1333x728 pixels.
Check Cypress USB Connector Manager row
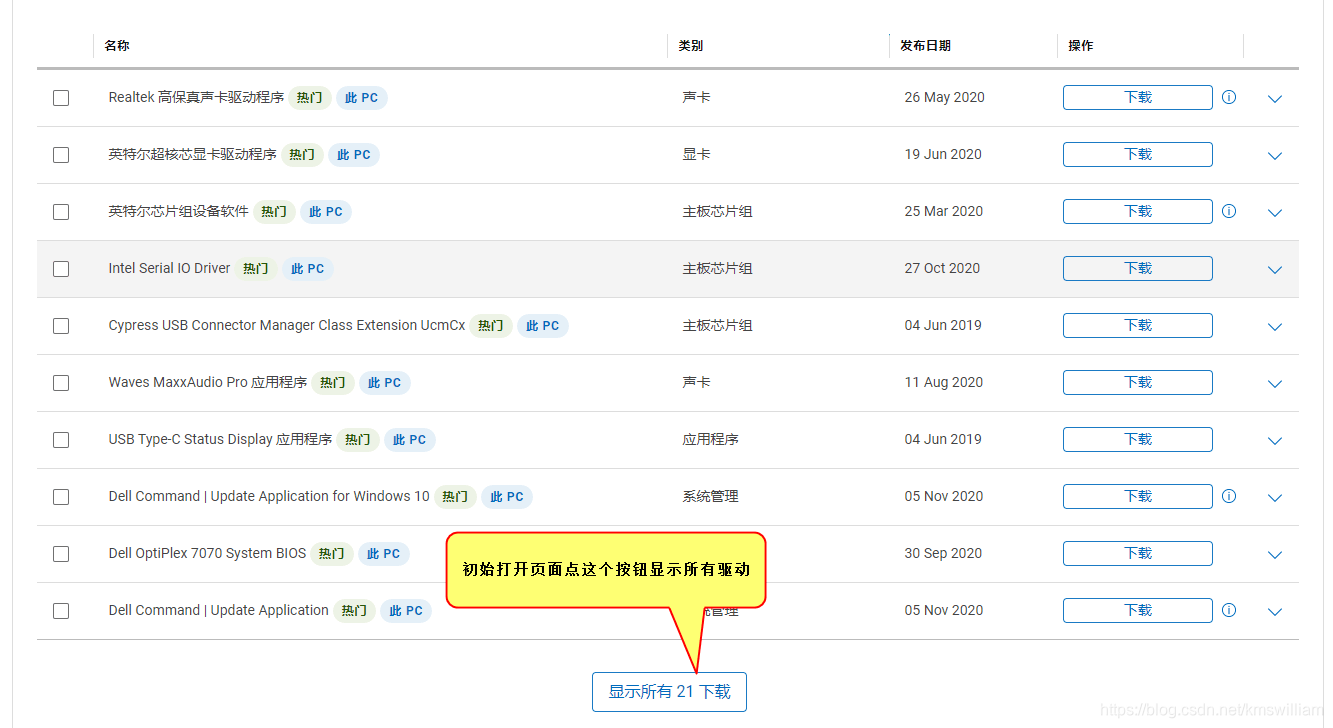click(61, 326)
